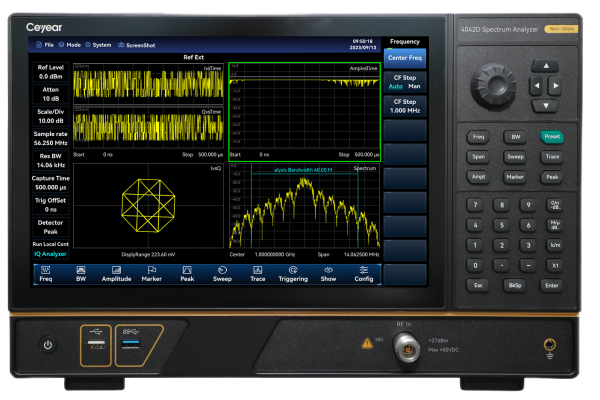Tap the k/m unit key
600x400 pixels.
(555, 246)
